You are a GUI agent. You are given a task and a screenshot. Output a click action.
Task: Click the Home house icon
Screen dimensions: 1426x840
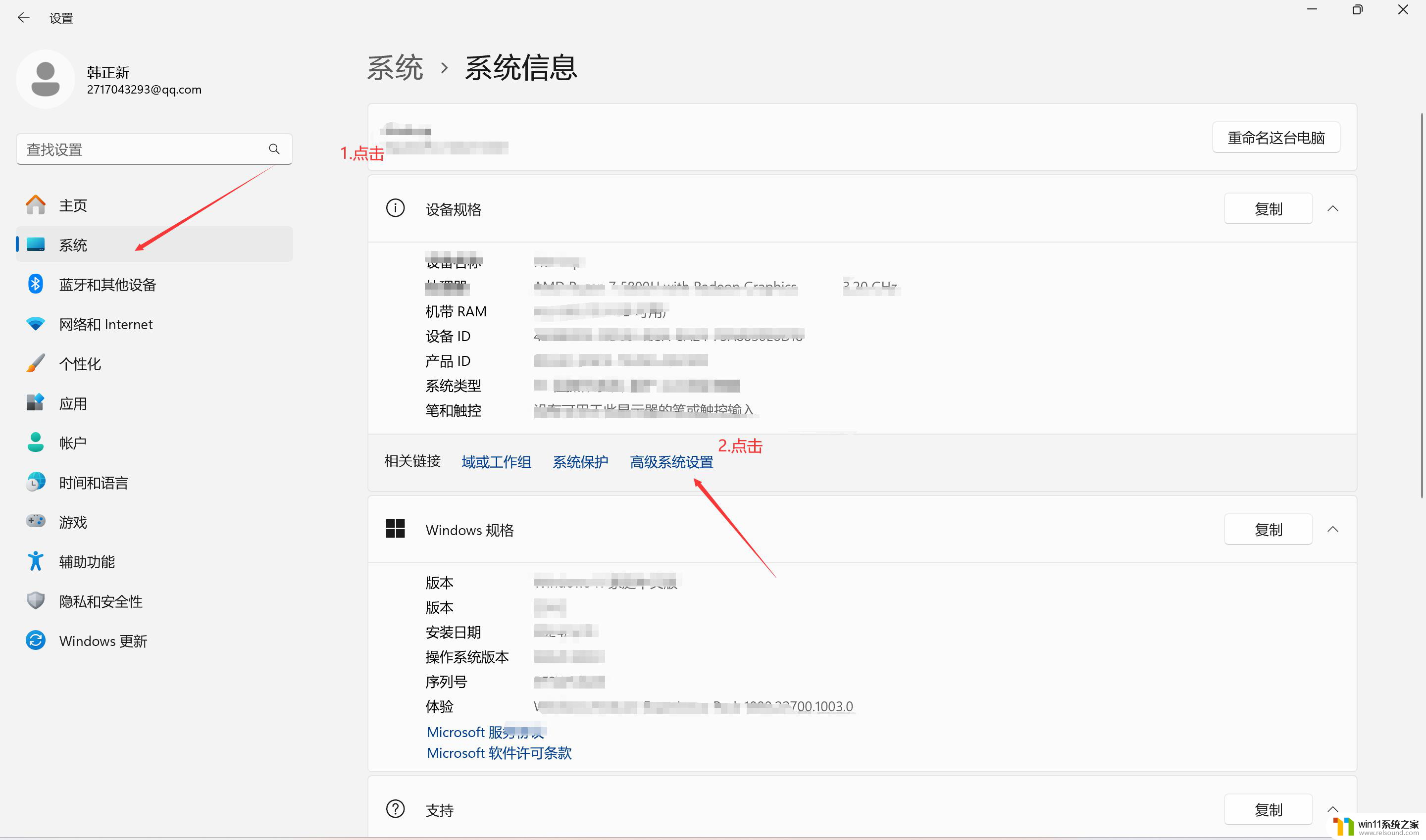coord(36,205)
